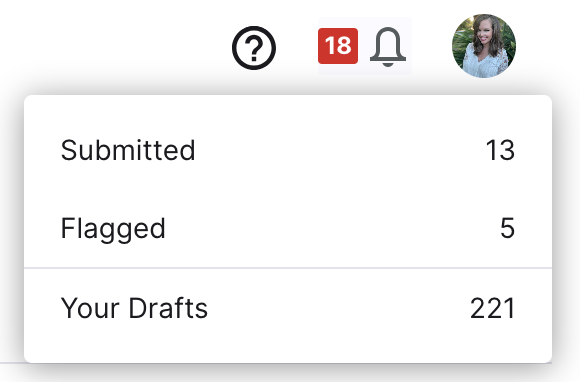The height and width of the screenshot is (382, 580).
Task: Click the red 18 notification badge
Action: click(338, 46)
